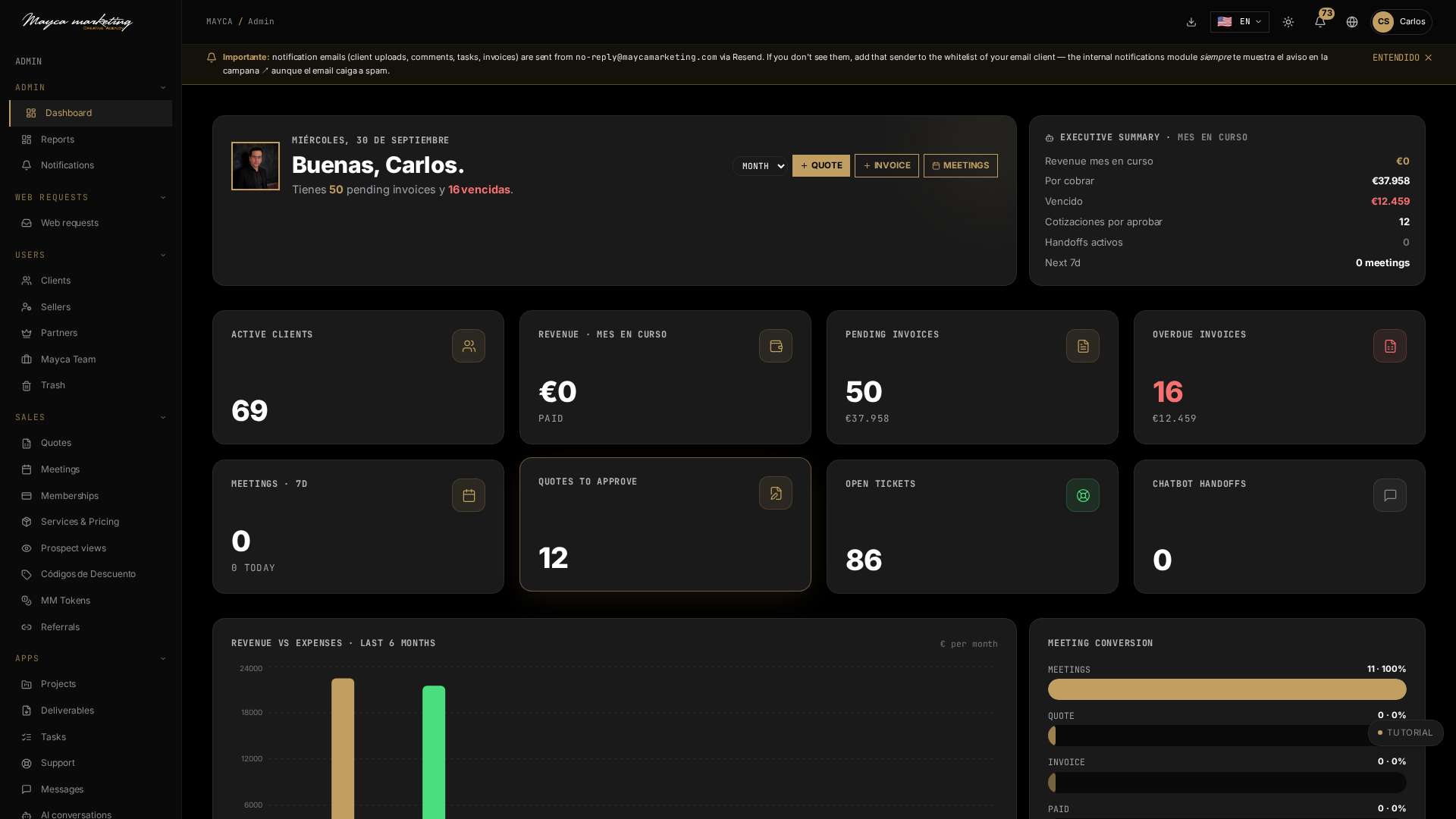Click the Códigos de Descuento tag icon

tap(27, 574)
